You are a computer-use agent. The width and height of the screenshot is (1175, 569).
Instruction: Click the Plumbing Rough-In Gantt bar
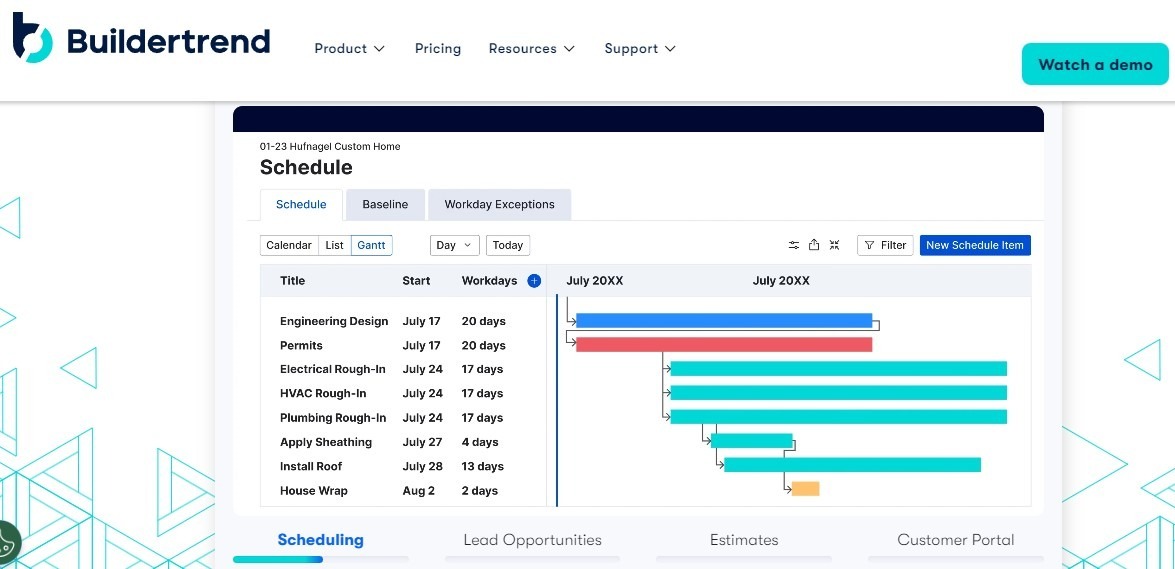click(839, 417)
